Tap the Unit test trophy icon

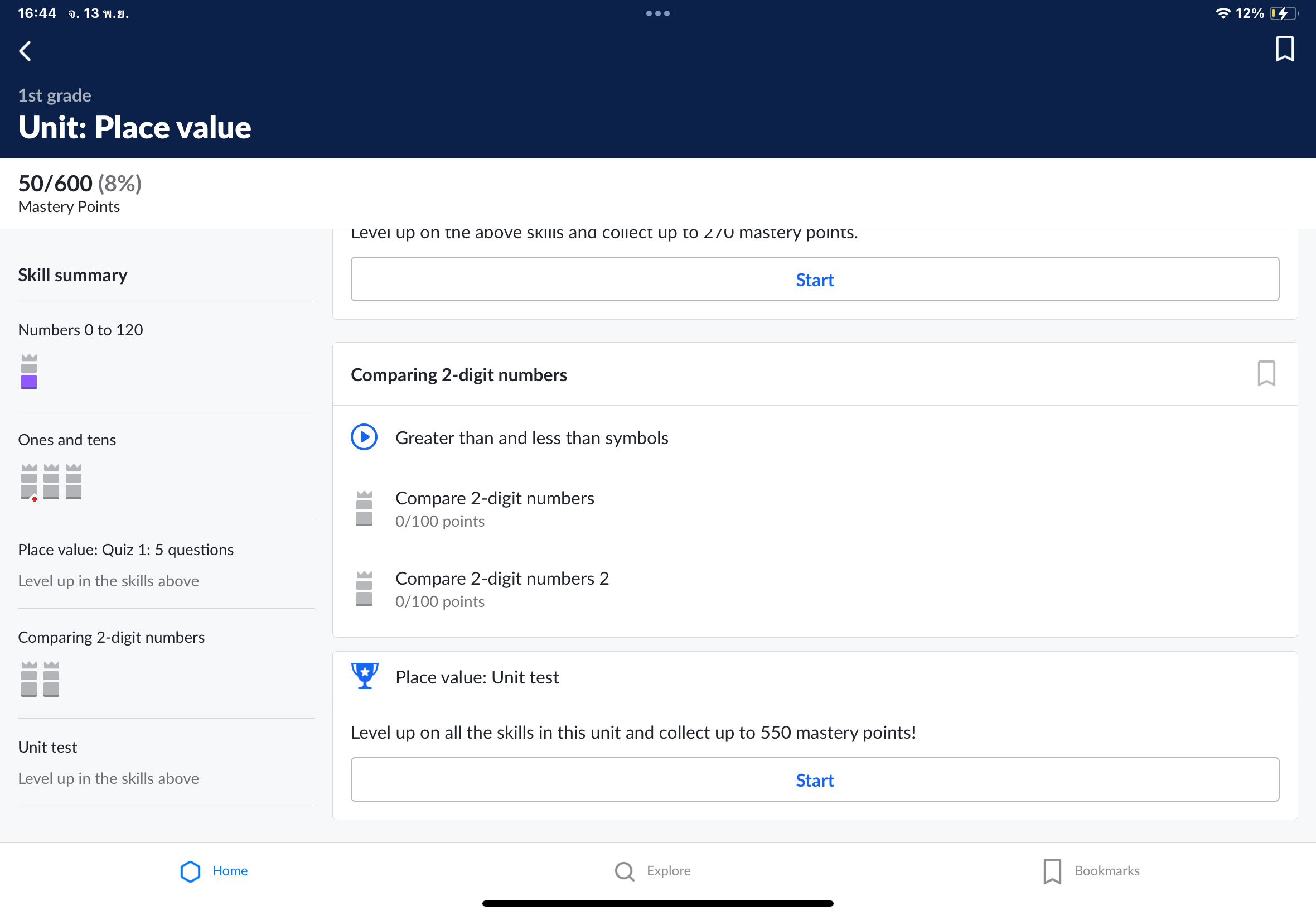(x=364, y=676)
